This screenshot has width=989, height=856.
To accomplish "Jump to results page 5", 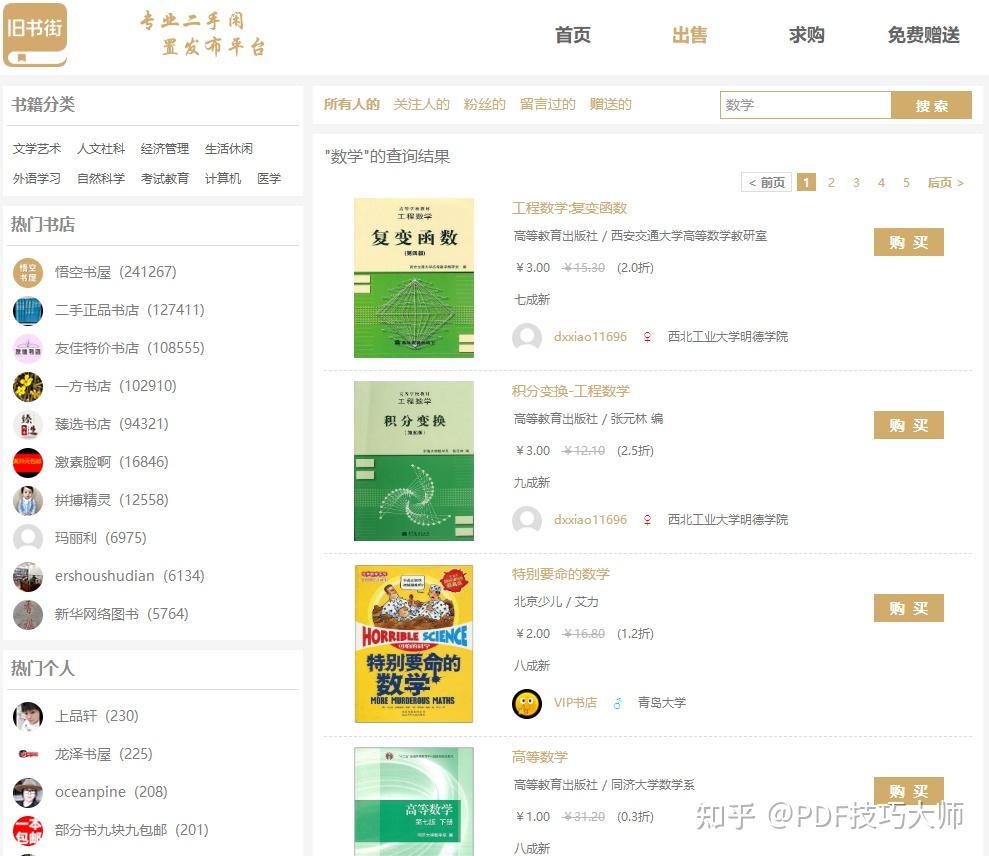I will (906, 182).
